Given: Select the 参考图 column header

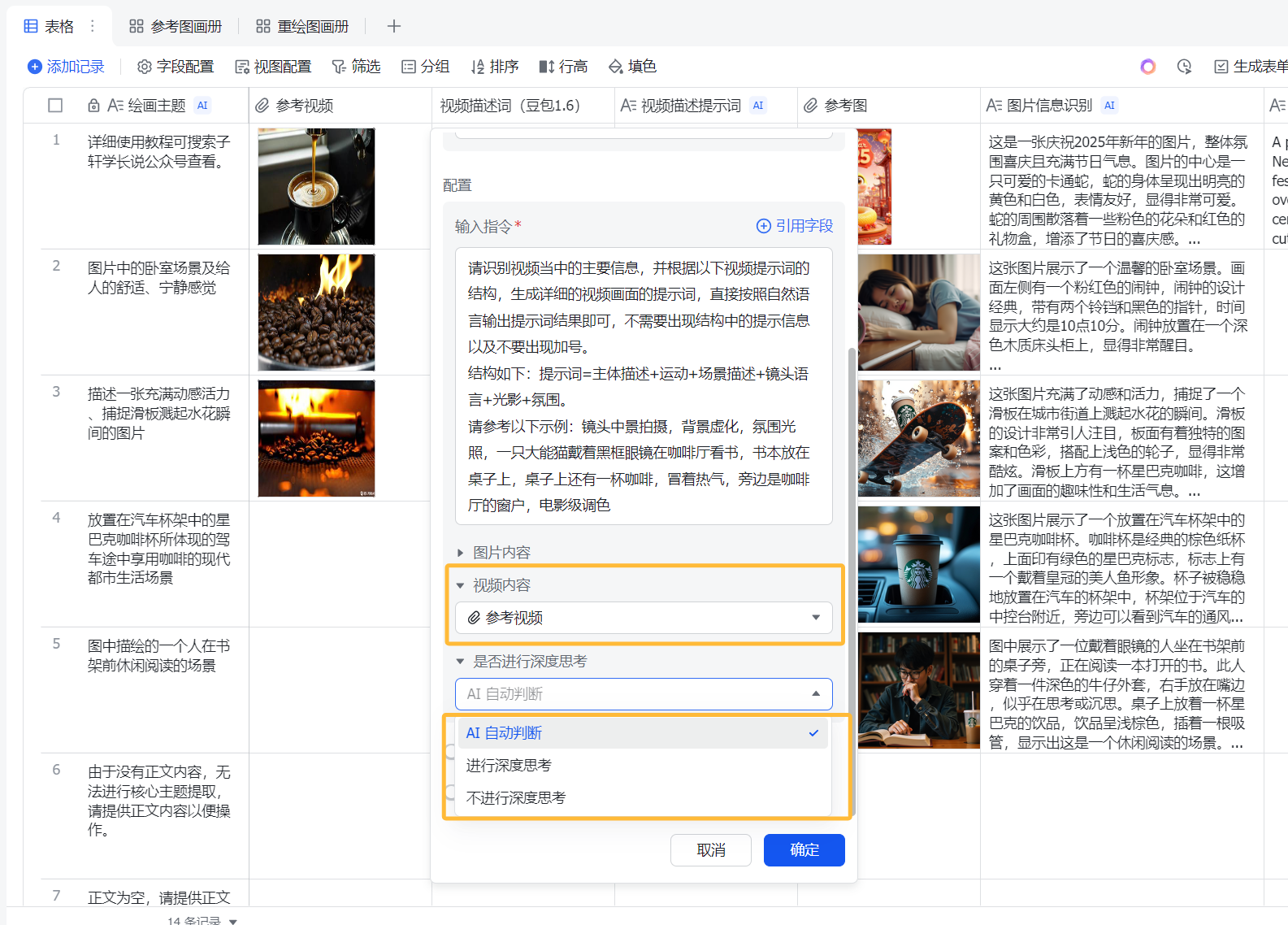Looking at the screenshot, I should click(888, 106).
